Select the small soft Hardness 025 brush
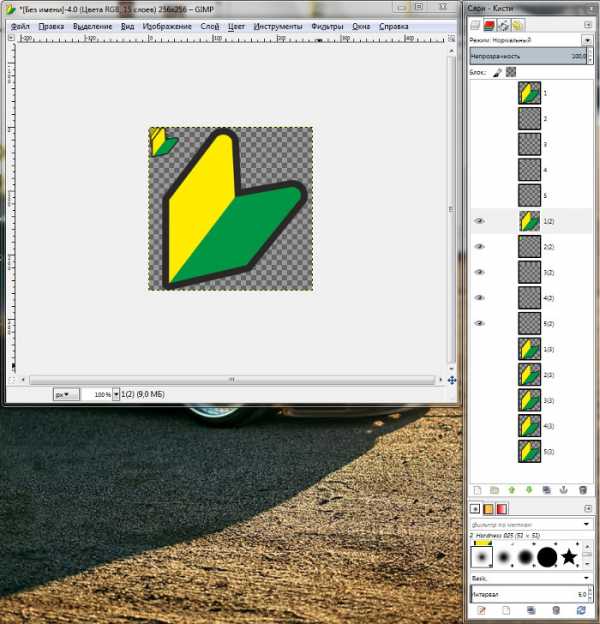This screenshot has width=600, height=624. click(x=482, y=557)
